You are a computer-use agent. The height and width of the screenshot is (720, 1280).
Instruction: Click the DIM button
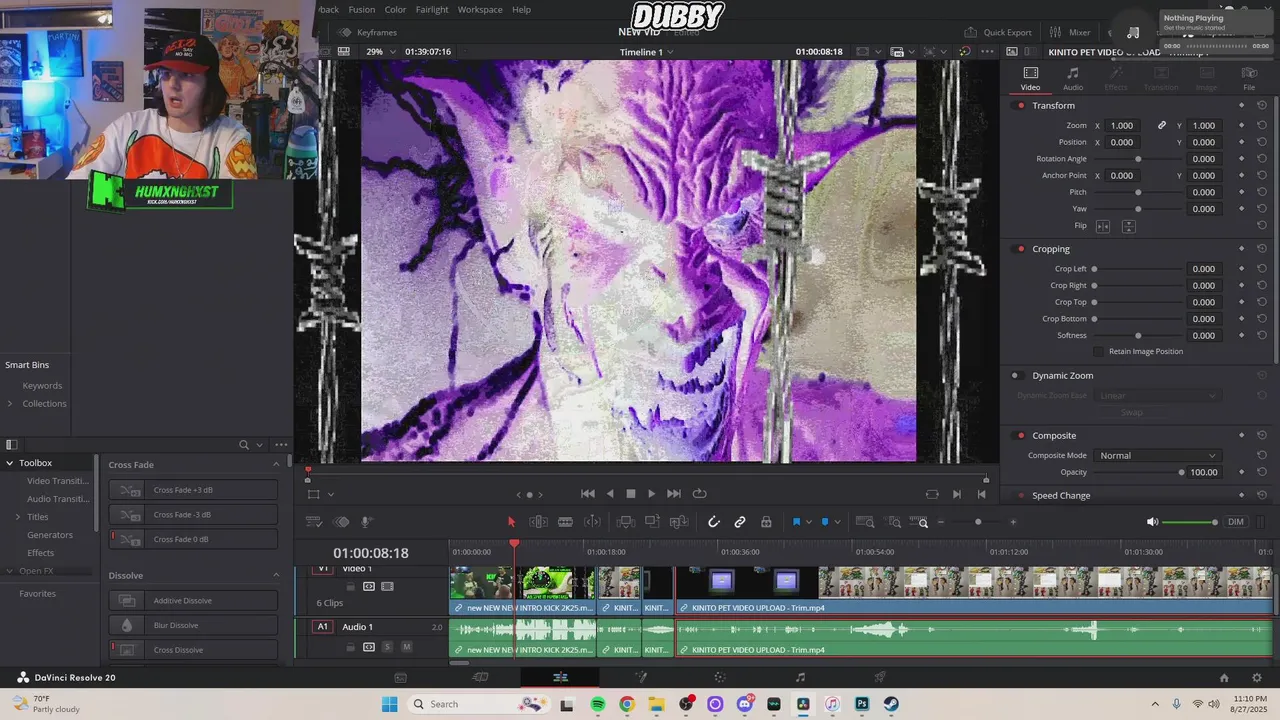[x=1236, y=522]
